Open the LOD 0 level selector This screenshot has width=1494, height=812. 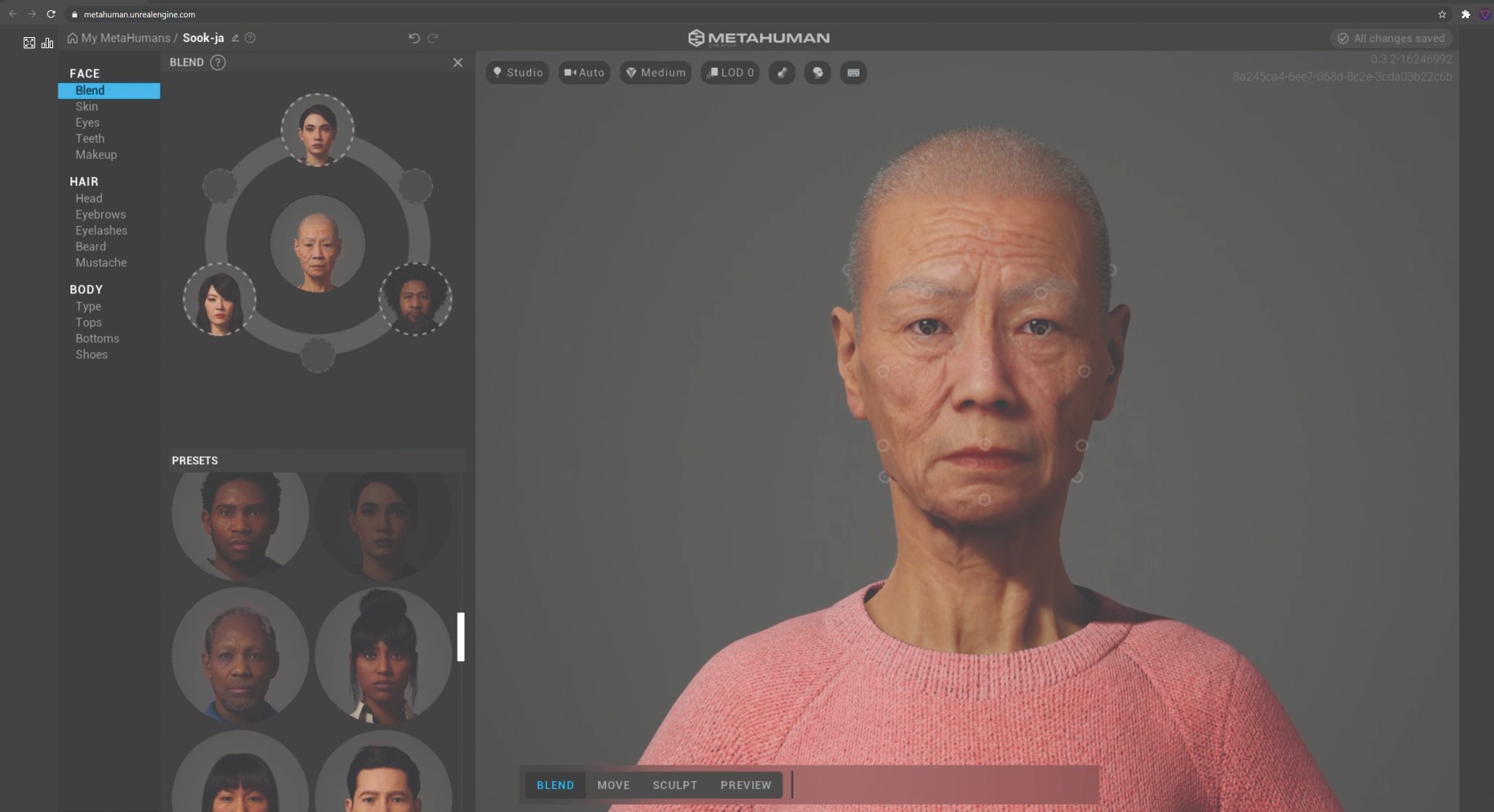730,73
